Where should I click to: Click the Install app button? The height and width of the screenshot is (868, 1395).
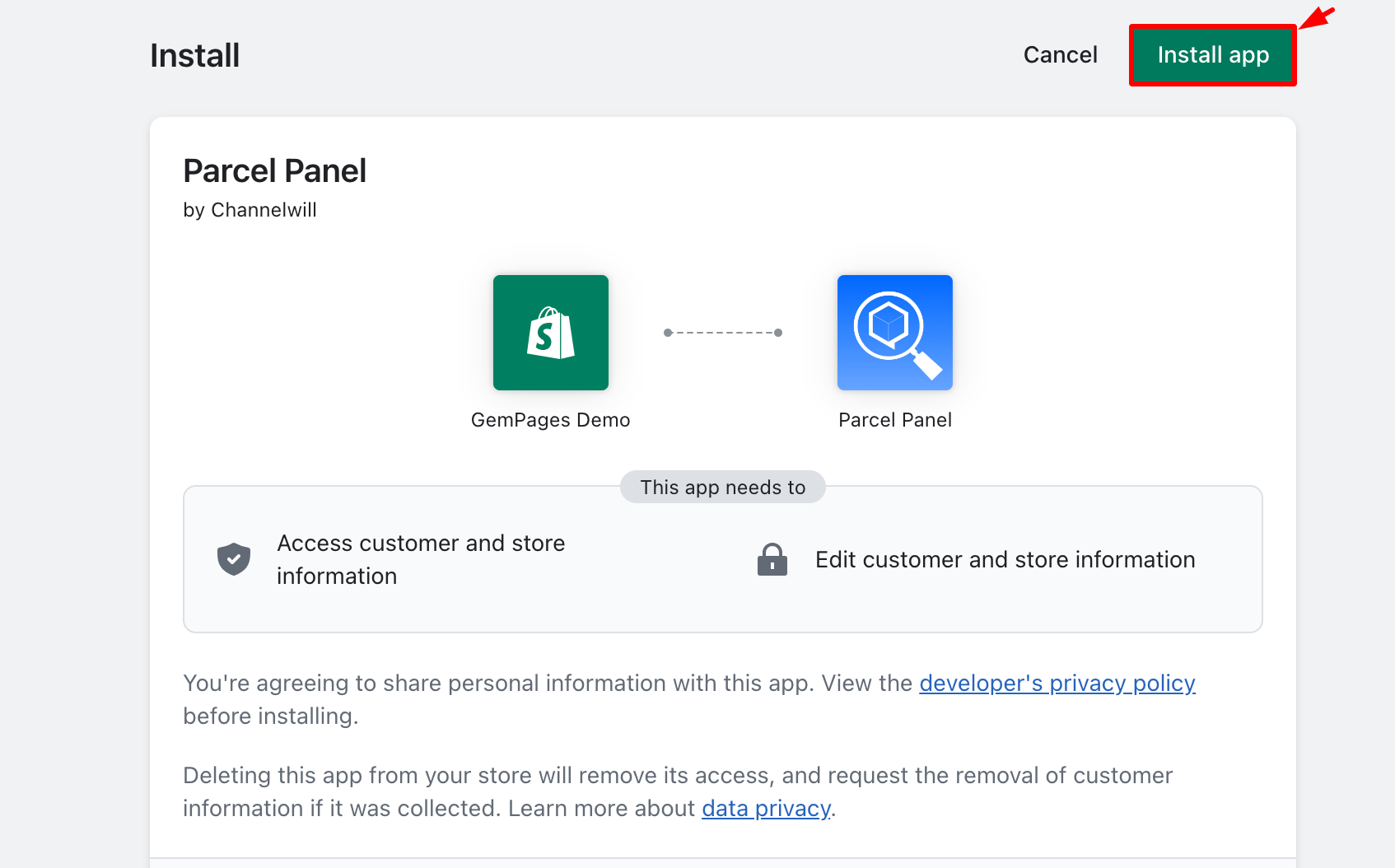pos(1212,54)
